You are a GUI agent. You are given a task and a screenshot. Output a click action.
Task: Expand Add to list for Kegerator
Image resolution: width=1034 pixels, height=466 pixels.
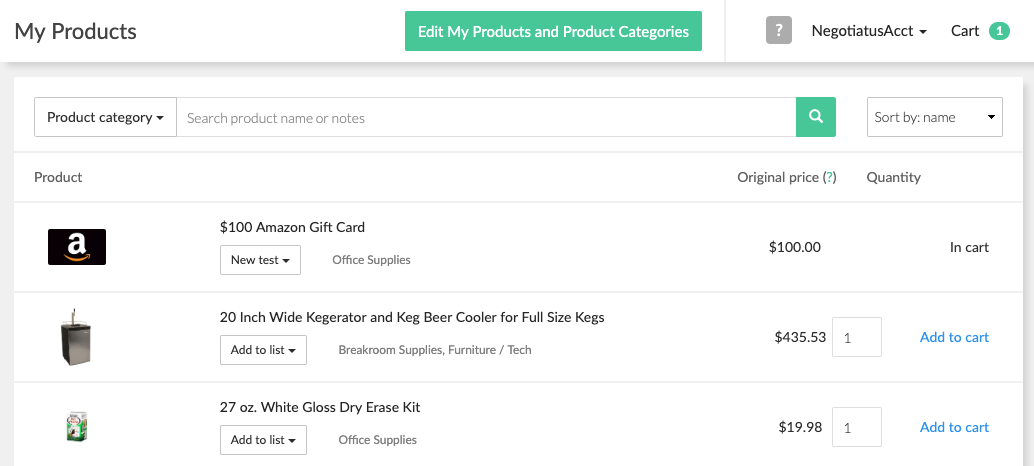tap(263, 350)
